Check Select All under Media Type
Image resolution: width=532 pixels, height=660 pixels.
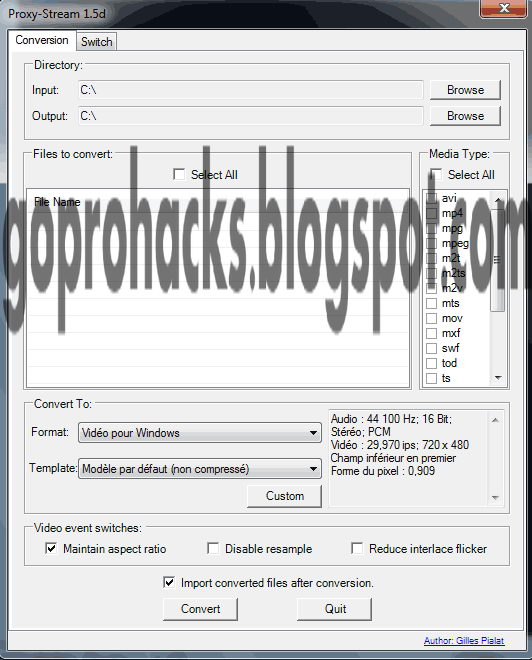[x=436, y=174]
